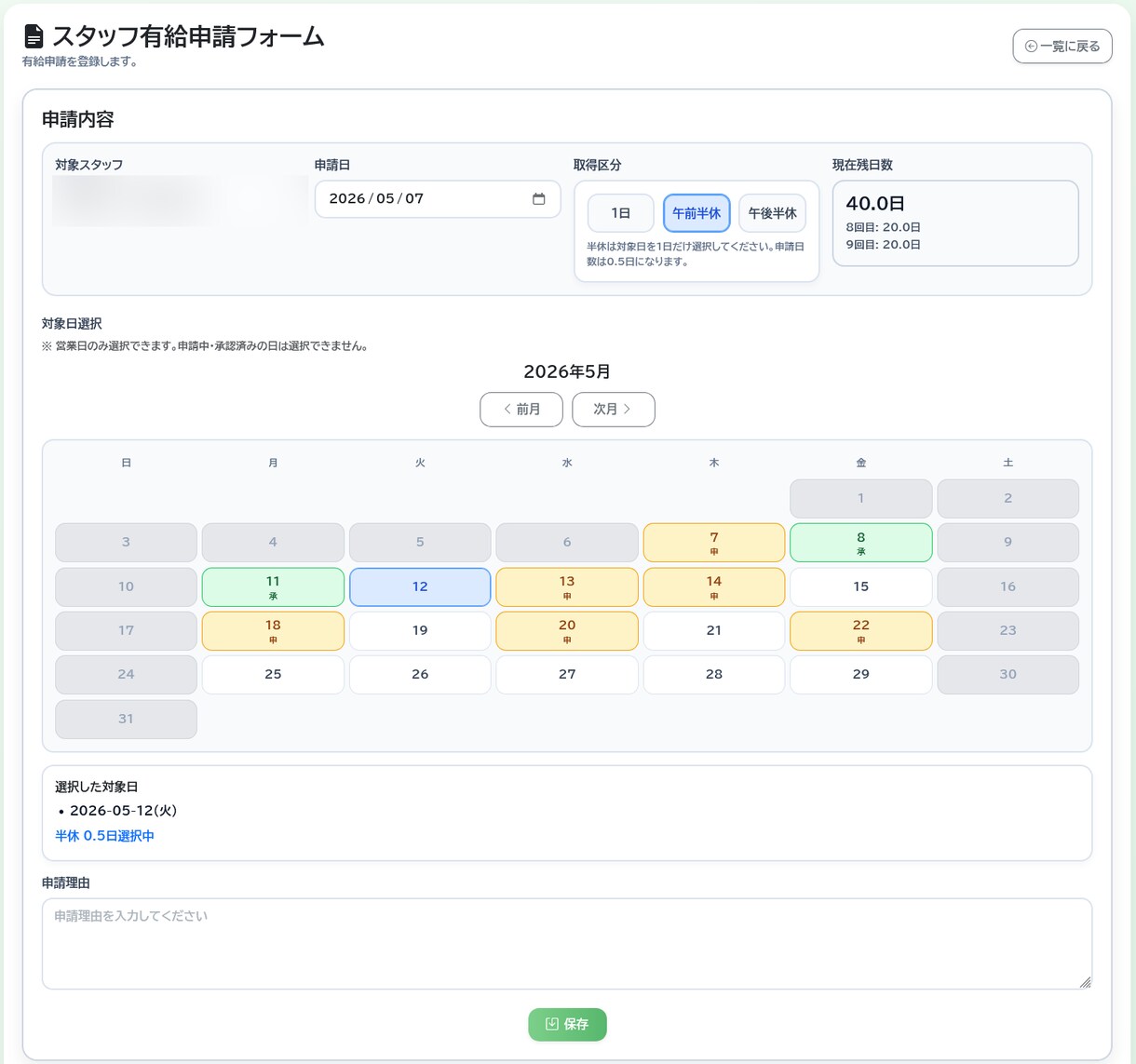Select May 27 on the calendar

coord(567,674)
